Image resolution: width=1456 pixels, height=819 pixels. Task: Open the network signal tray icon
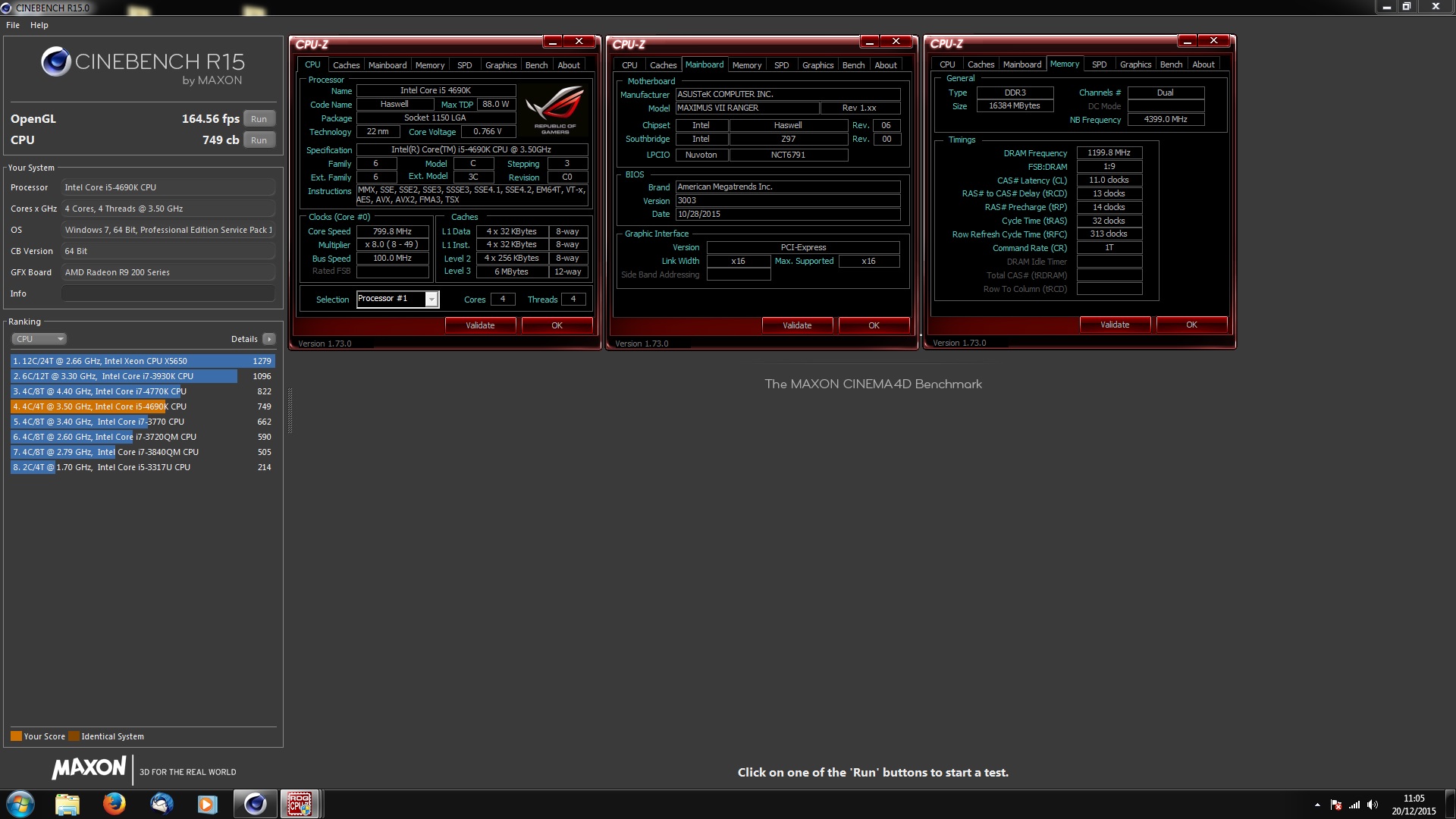(x=1354, y=805)
